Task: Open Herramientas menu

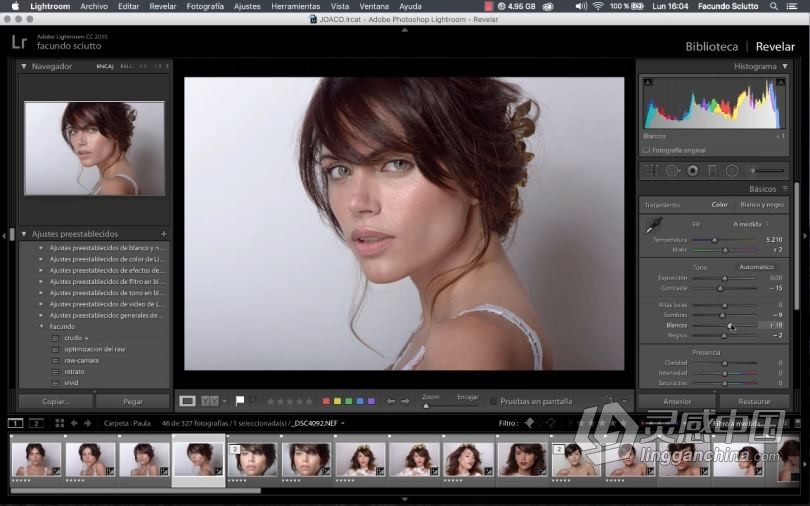Action: pos(296,6)
